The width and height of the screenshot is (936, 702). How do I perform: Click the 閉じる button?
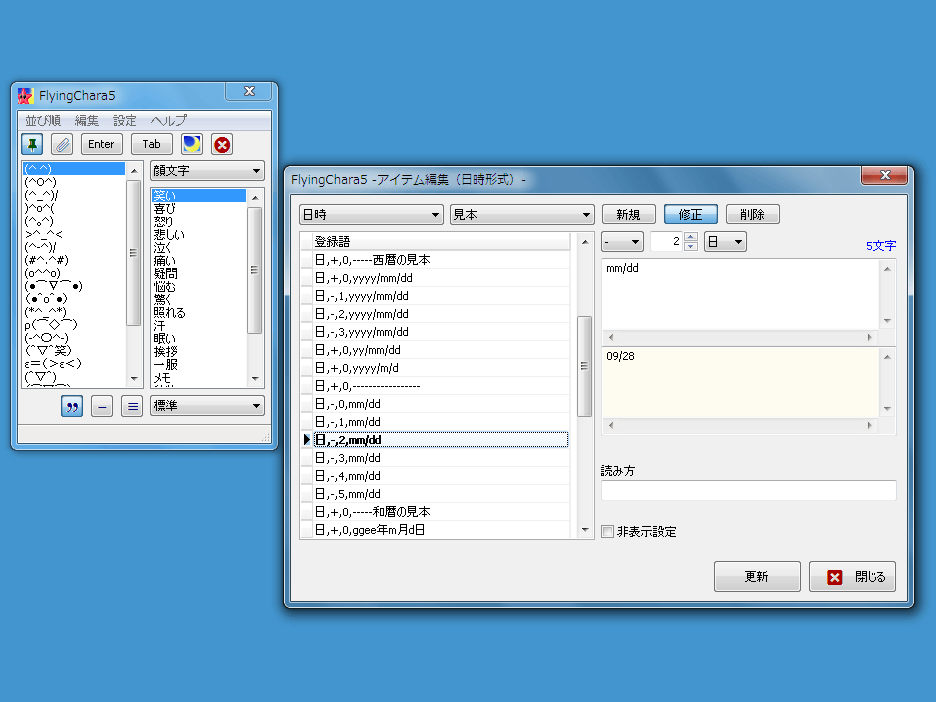pos(852,577)
